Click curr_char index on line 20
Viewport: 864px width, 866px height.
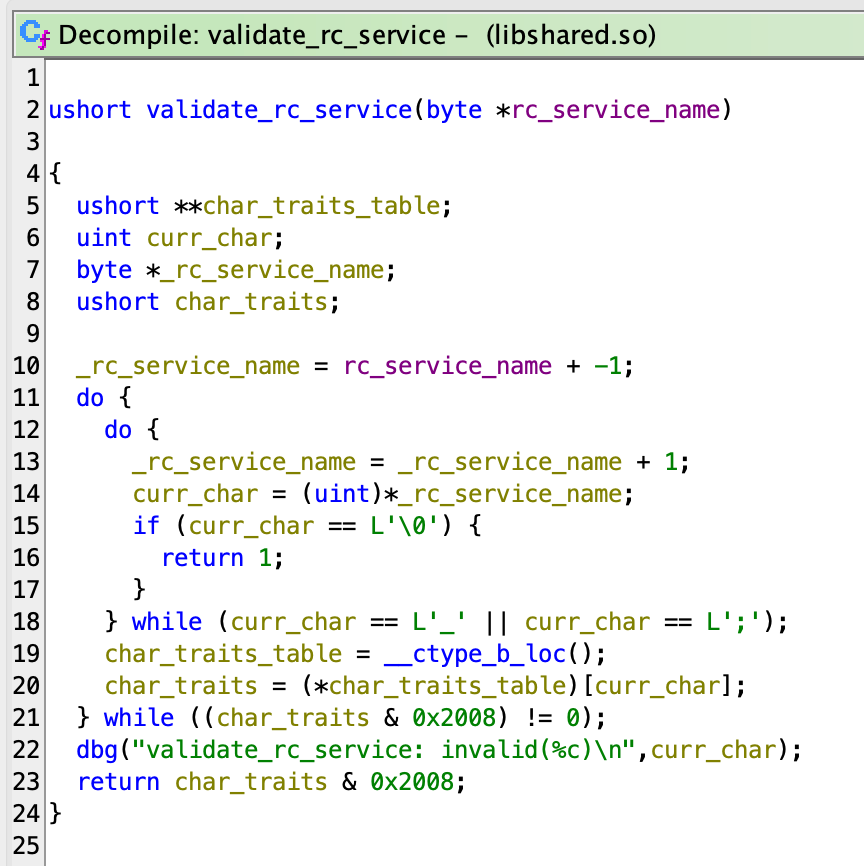[x=657, y=686]
